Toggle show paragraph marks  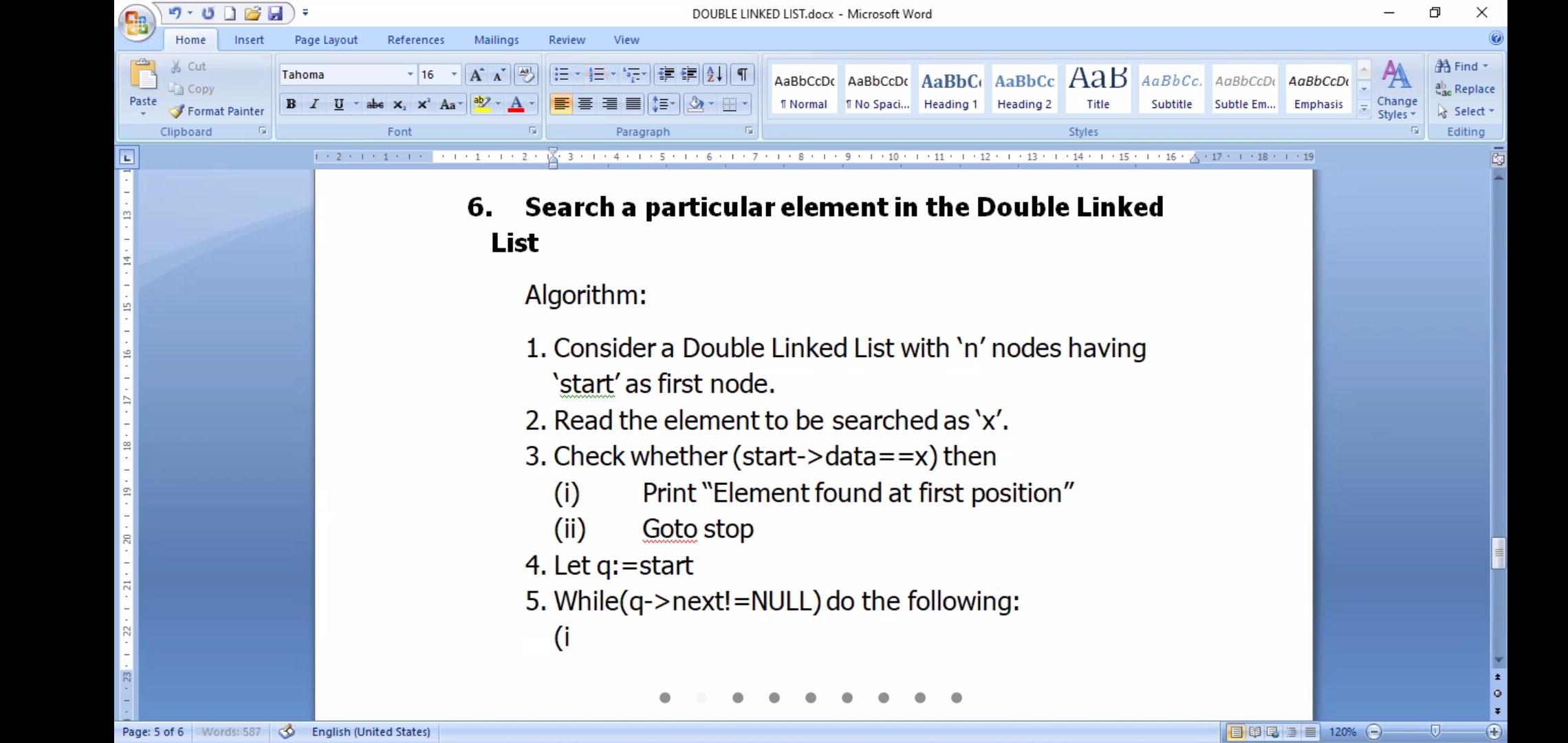742,74
